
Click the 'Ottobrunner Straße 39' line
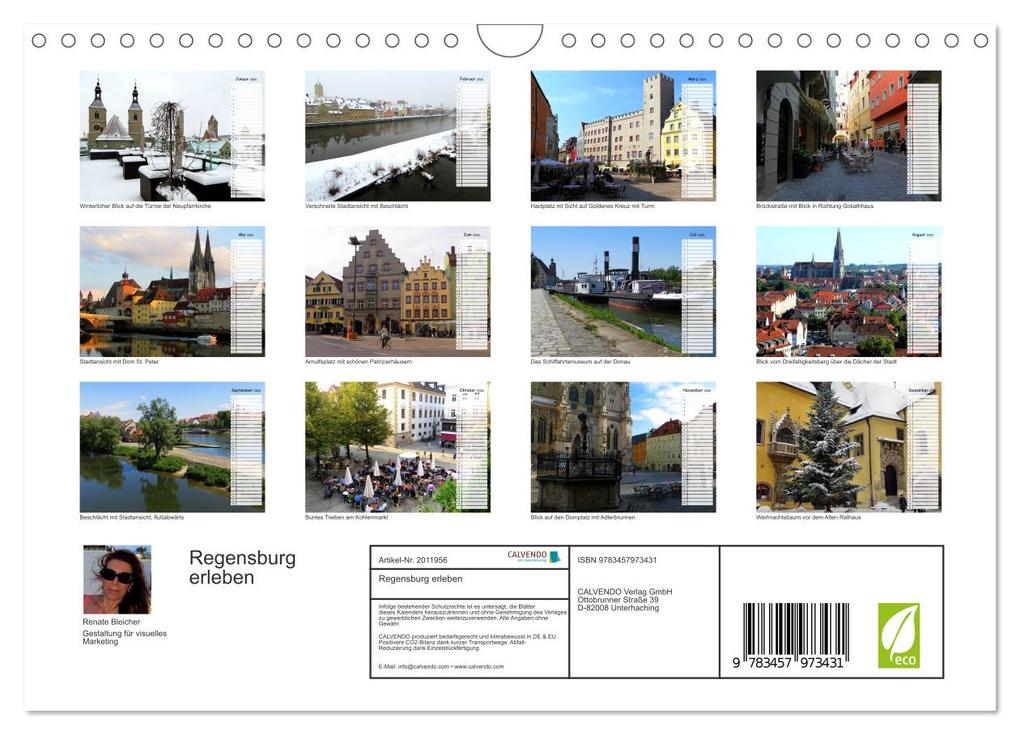[x=618, y=600]
